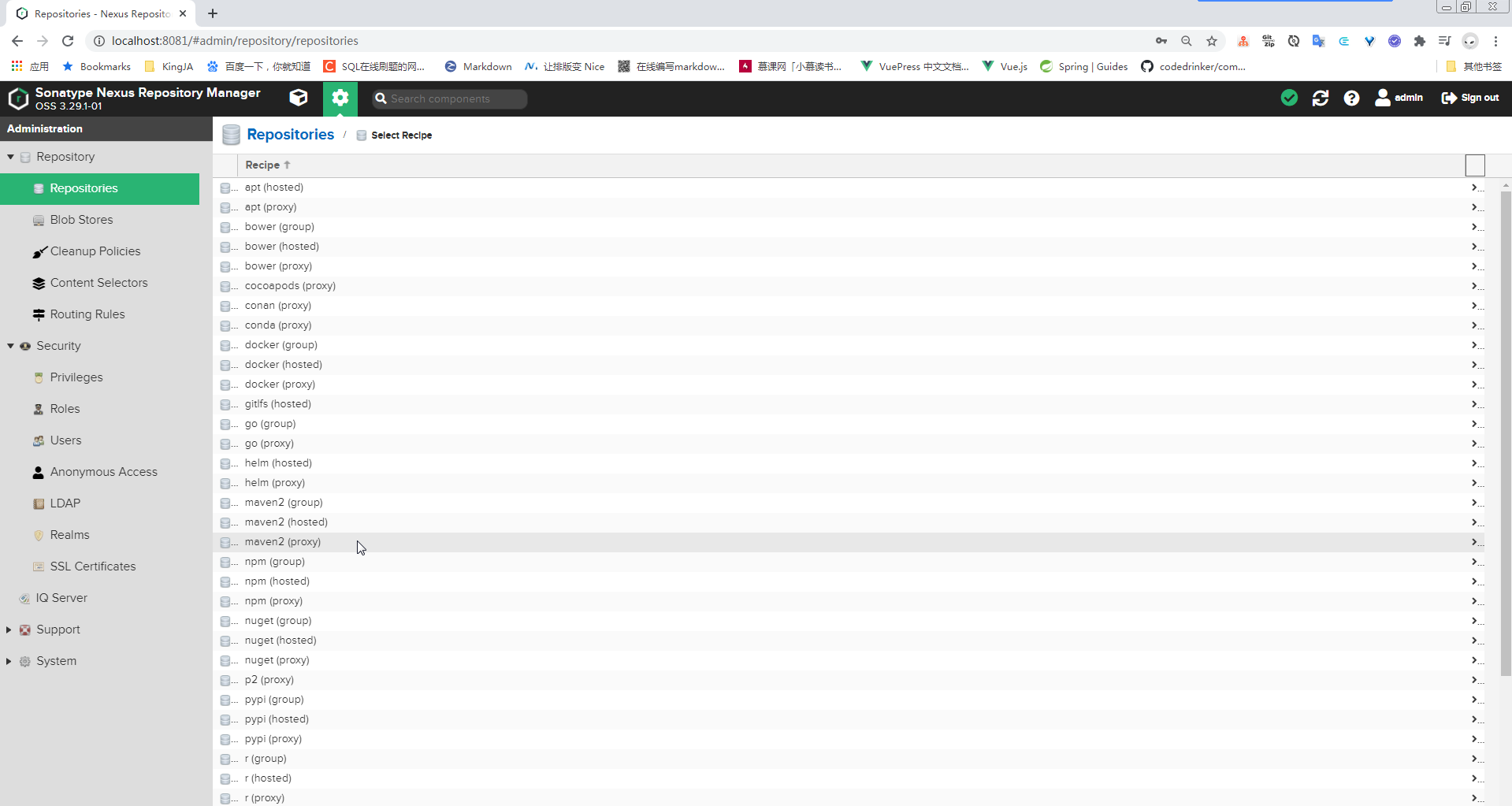The height and width of the screenshot is (806, 1512).
Task: Open the browser profile avatar icon
Action: [1470, 41]
